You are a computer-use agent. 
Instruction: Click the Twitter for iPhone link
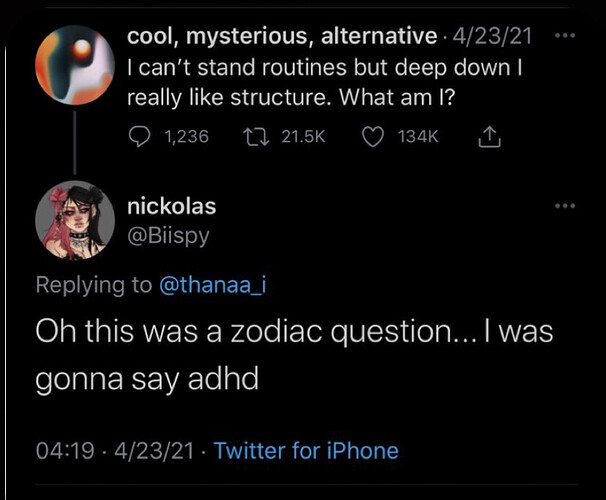pyautogui.click(x=306, y=451)
